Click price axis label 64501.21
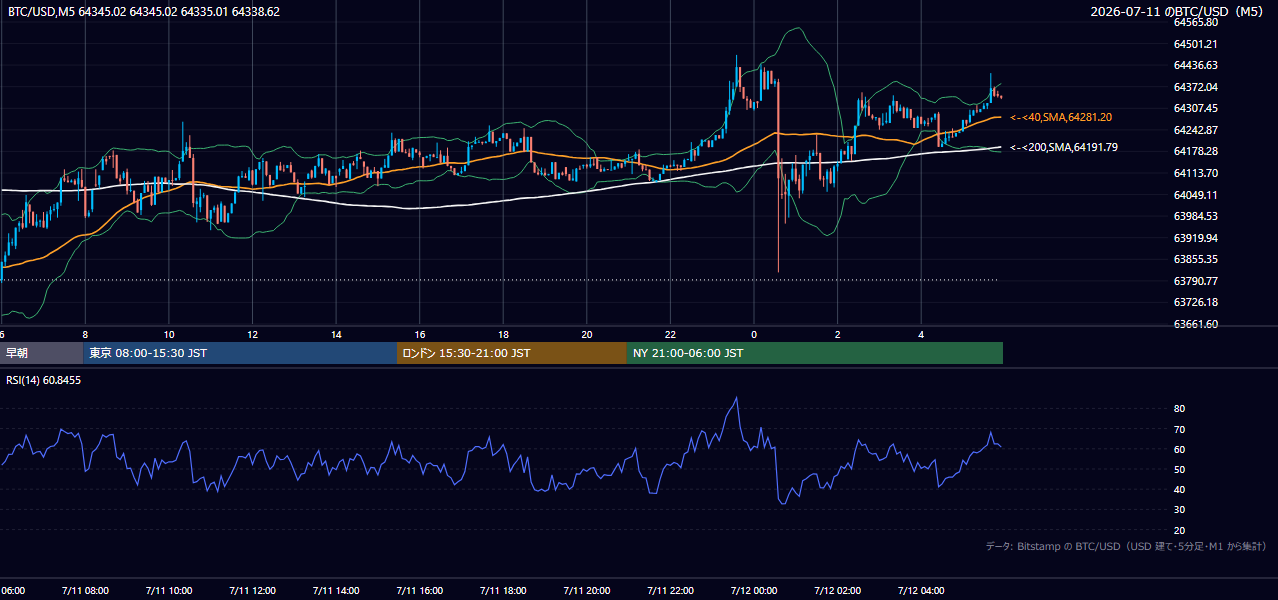The height and width of the screenshot is (600, 1278). (x=1196, y=44)
